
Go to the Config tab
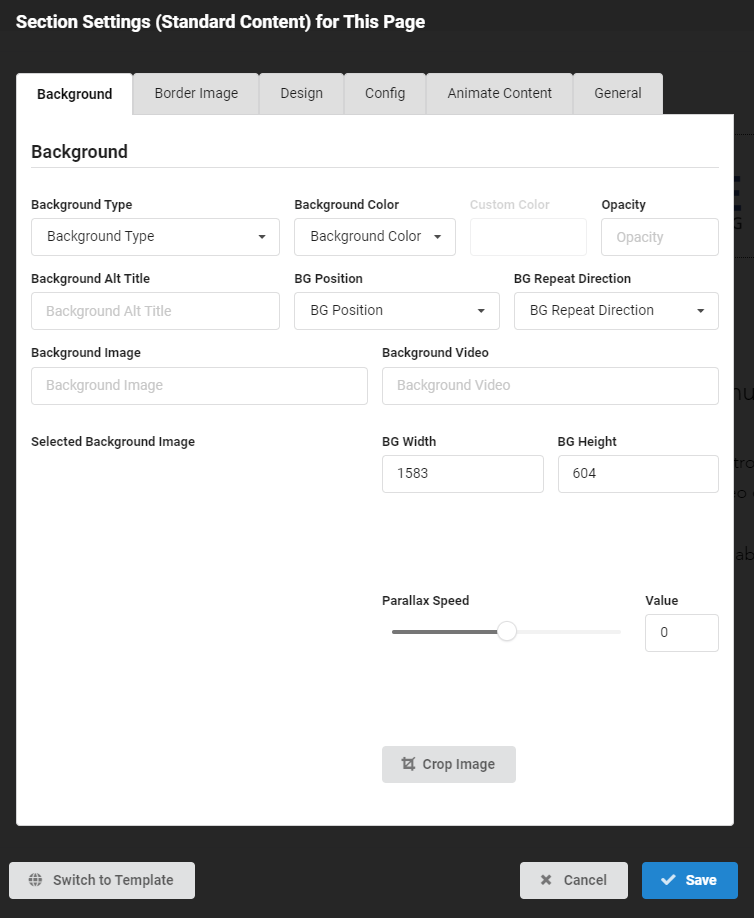[x=385, y=94]
